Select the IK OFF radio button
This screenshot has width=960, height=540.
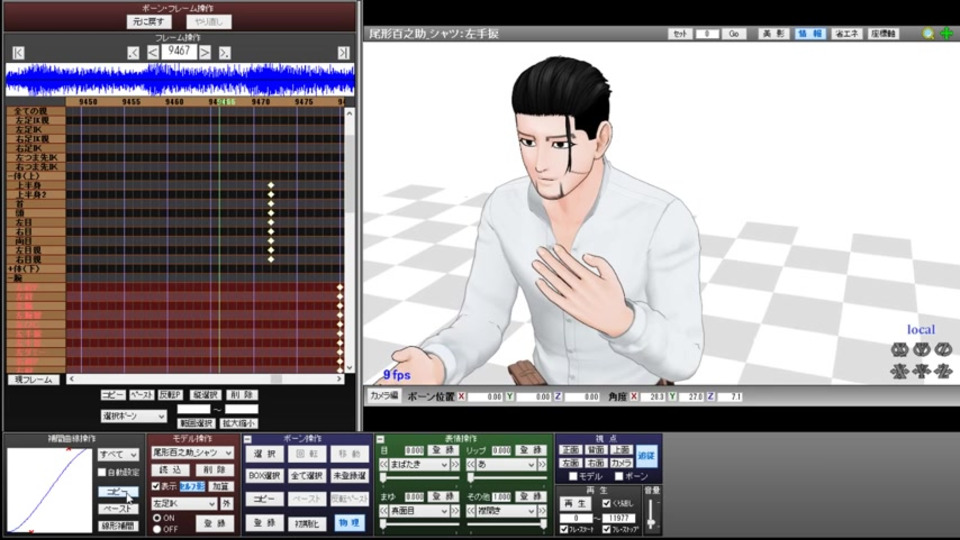157,529
